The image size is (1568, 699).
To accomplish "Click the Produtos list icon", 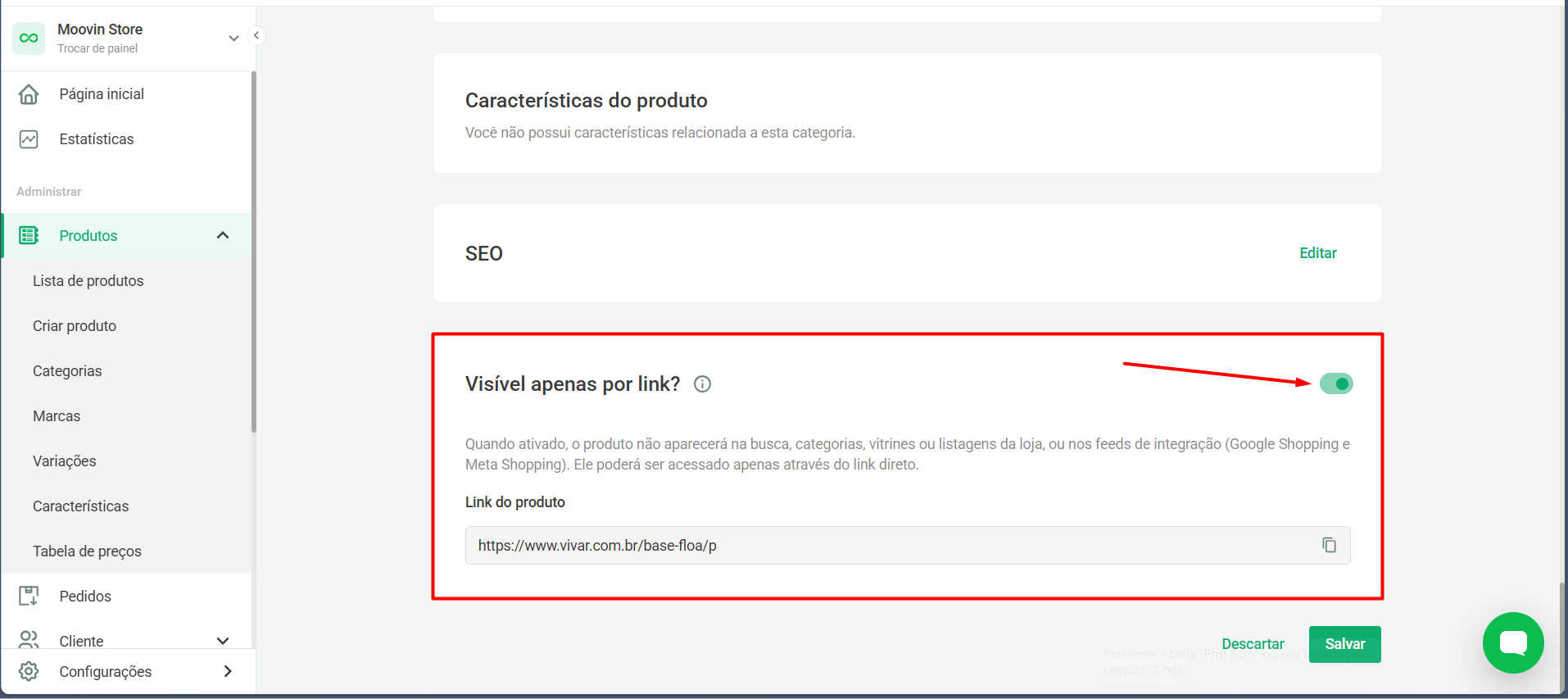I will (x=29, y=235).
